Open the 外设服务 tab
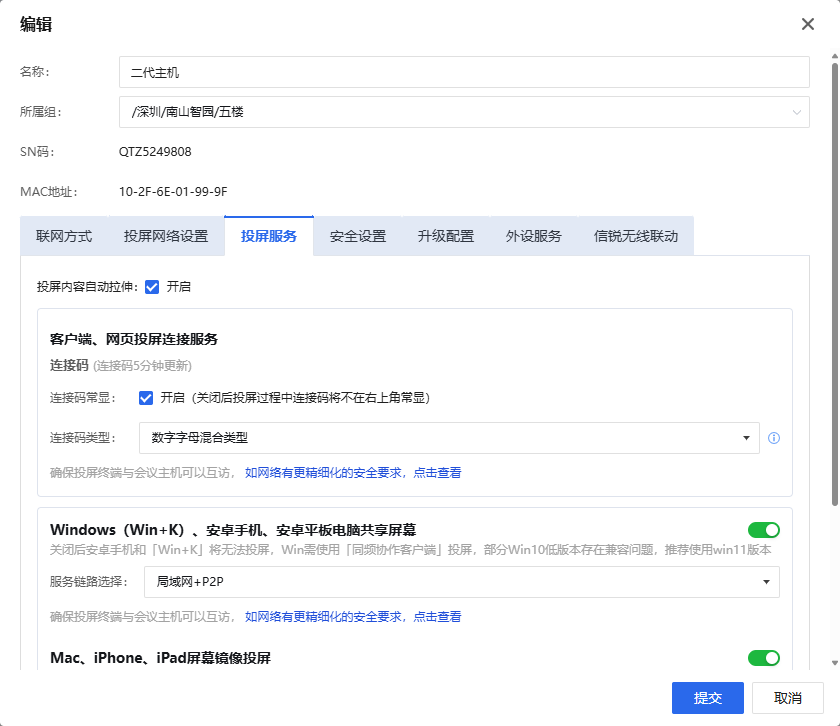 (534, 237)
